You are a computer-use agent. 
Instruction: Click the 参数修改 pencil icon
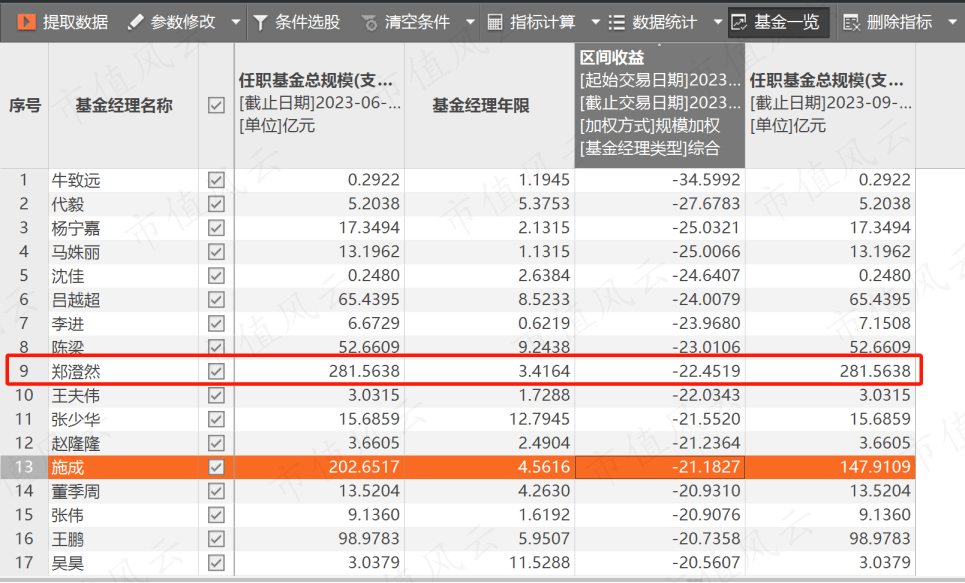[x=136, y=21]
